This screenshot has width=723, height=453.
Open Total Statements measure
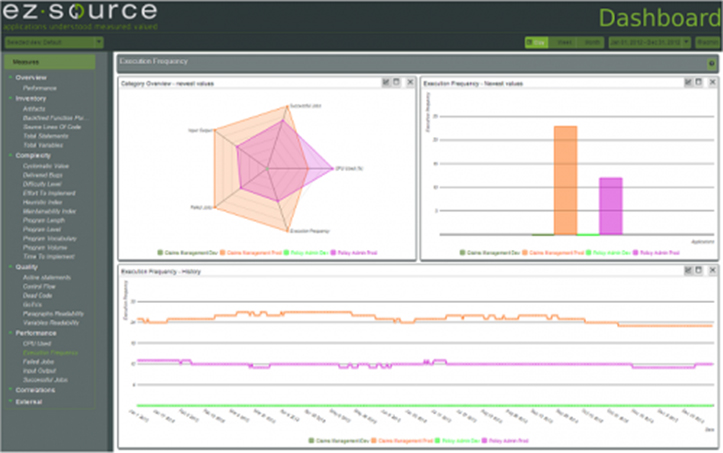coord(46,136)
